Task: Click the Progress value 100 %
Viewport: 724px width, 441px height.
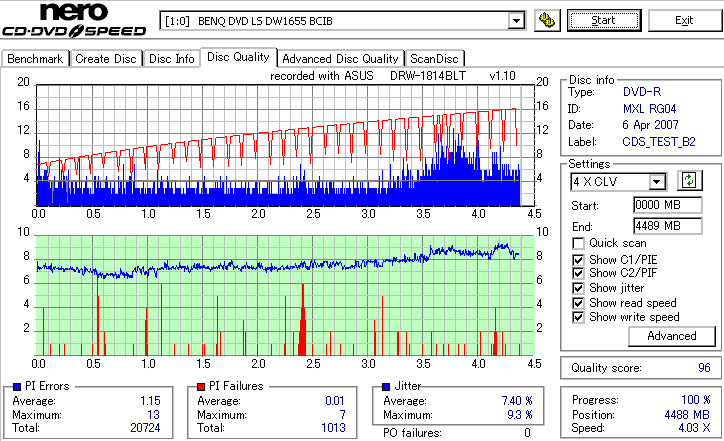Action: [696, 399]
